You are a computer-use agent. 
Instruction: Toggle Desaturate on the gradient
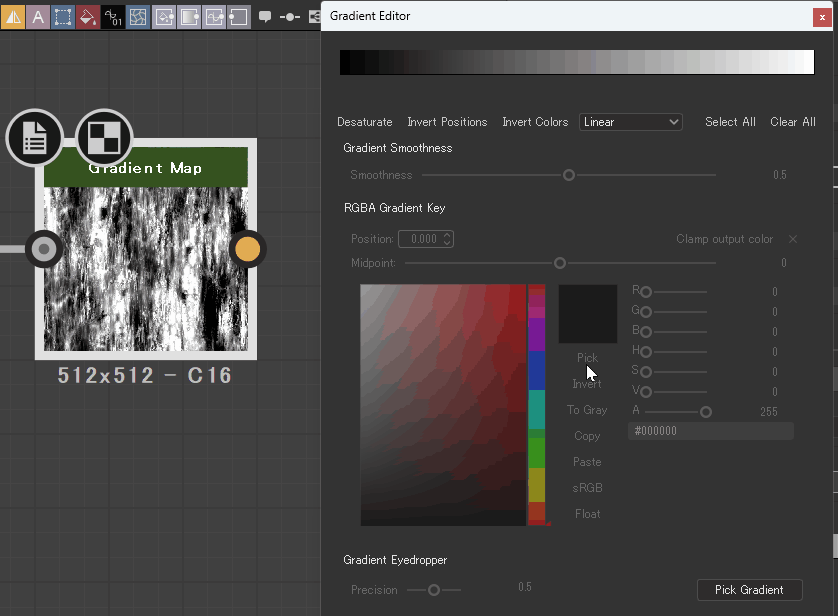pyautogui.click(x=364, y=121)
